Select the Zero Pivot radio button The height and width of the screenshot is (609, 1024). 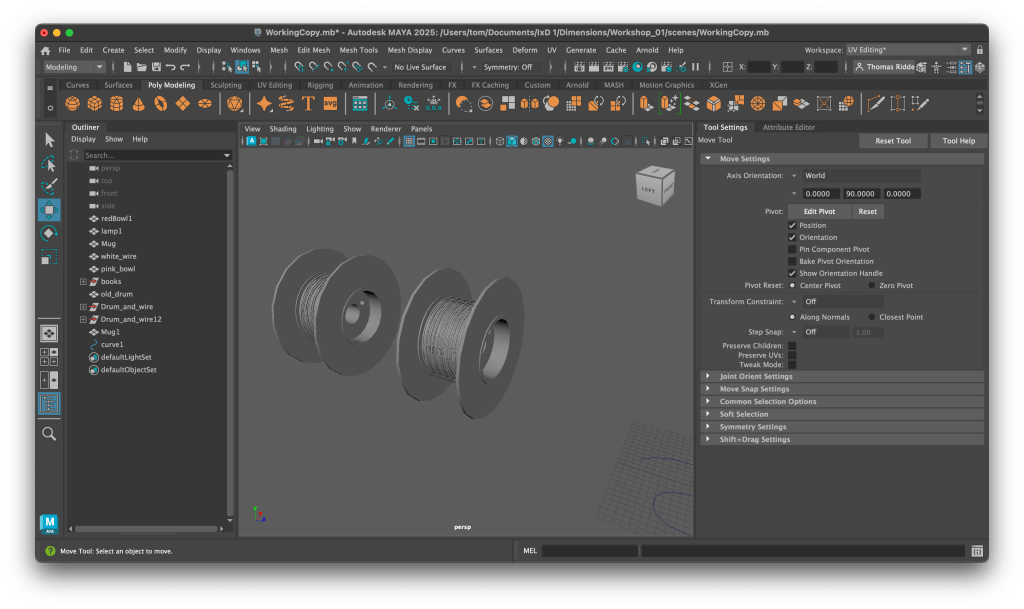click(872, 285)
